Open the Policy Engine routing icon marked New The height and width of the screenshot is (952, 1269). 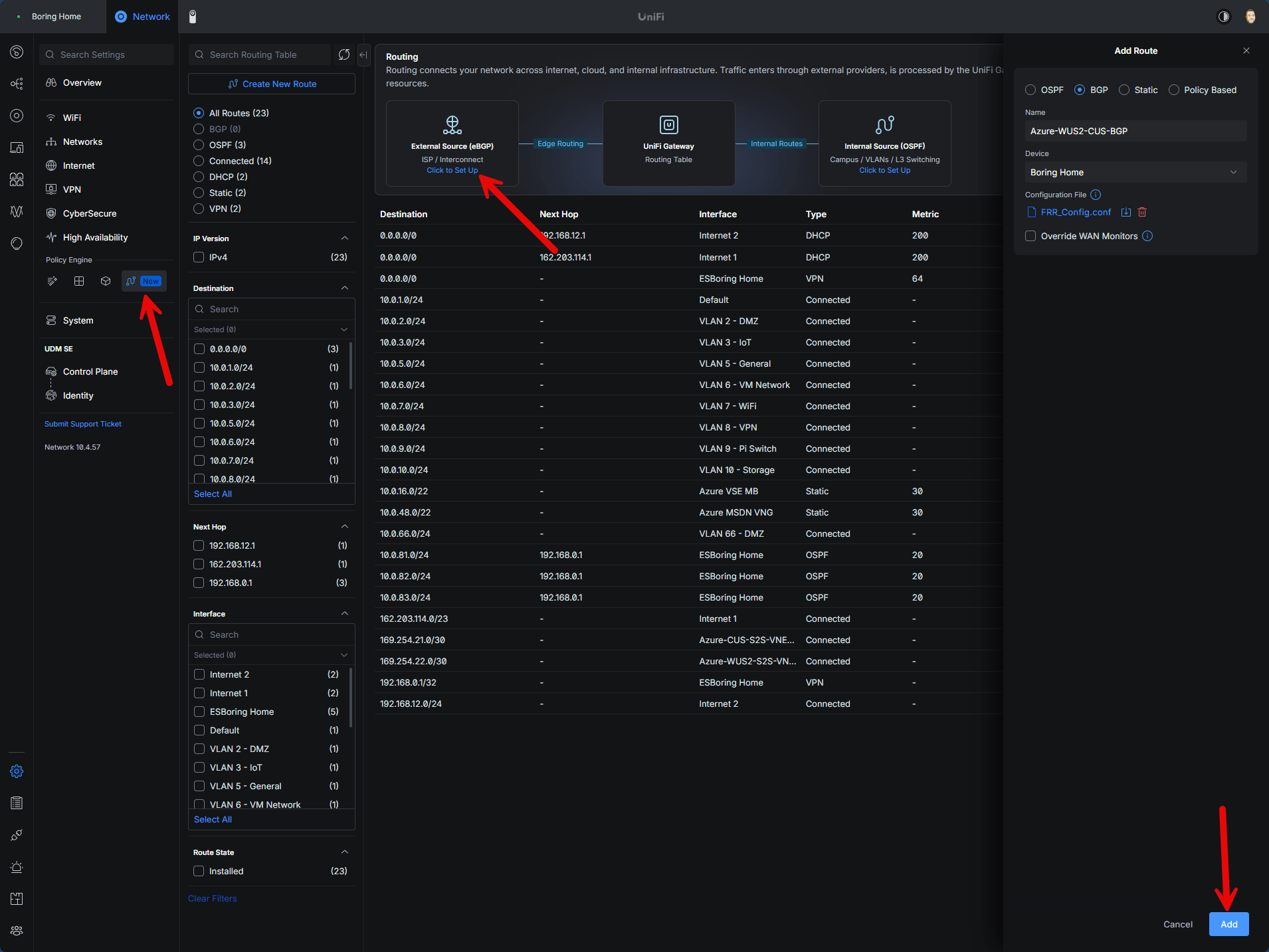(x=144, y=281)
